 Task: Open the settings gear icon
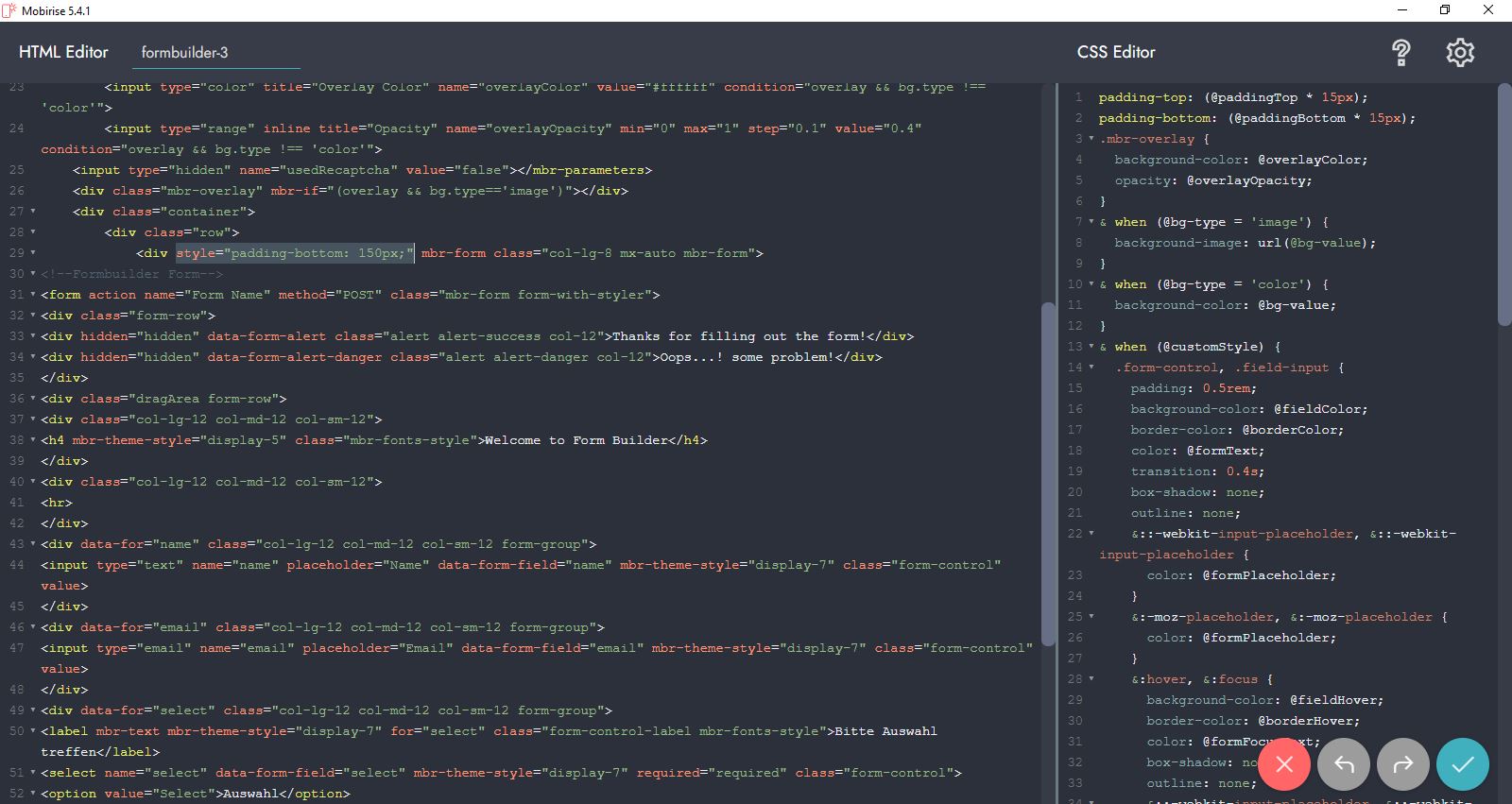1460,53
